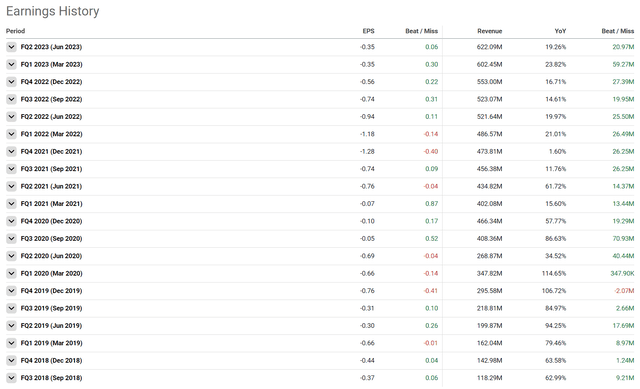Expand the FQ1 2021 (Mar 2021) details

[x=11, y=204]
